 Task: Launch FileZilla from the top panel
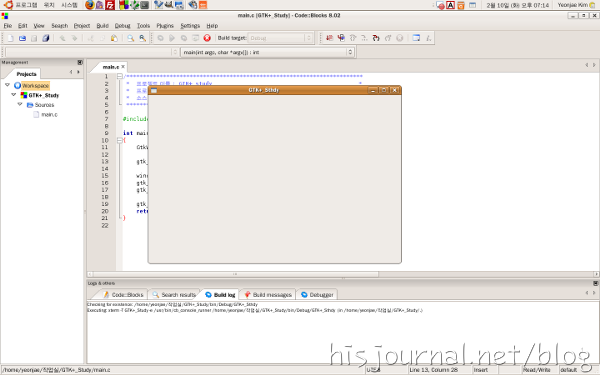[110, 5]
